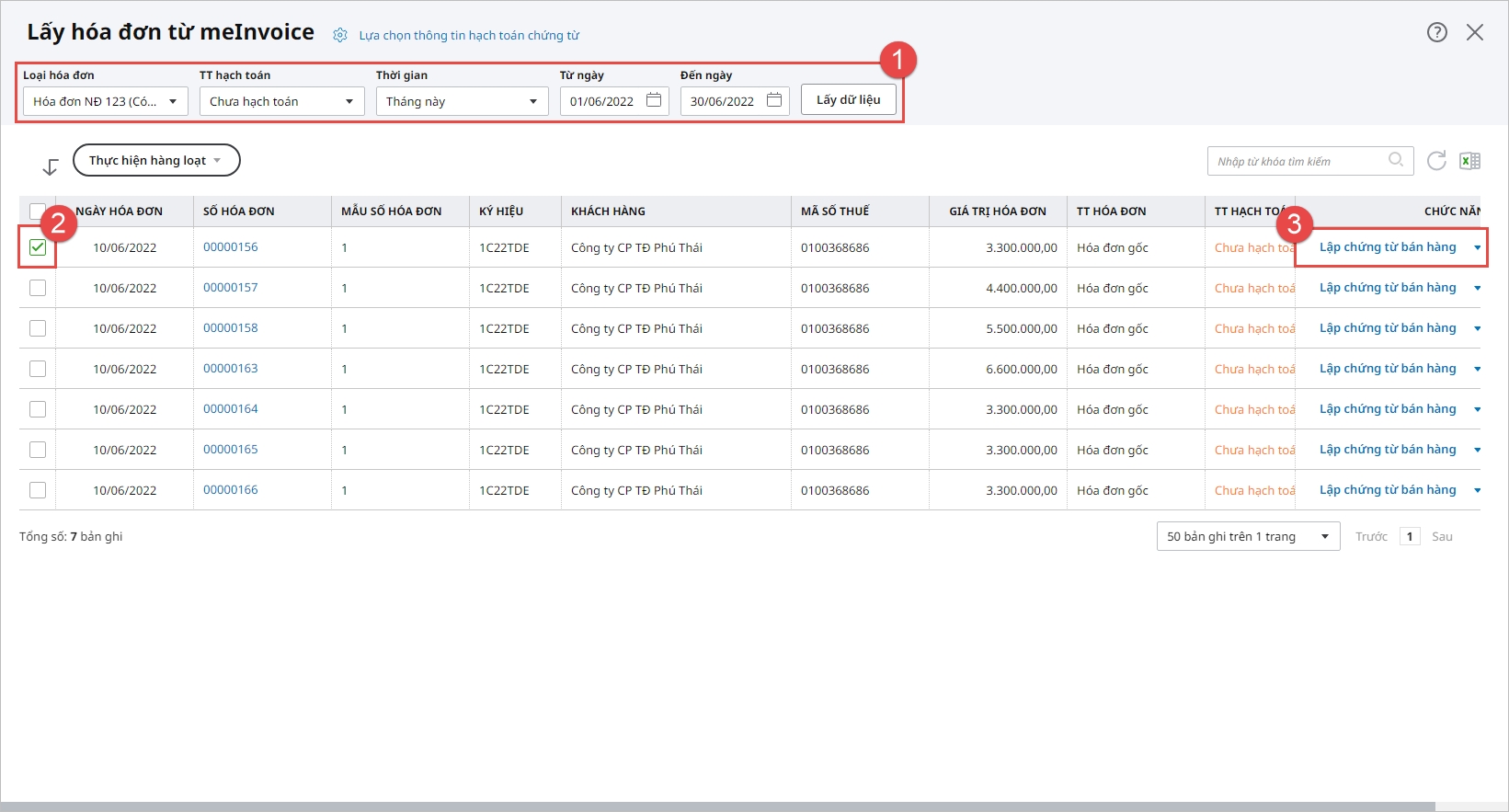Viewport: 1509px width, 812px height.
Task: Open the Đến ngày calendar picker icon
Action: [x=774, y=100]
